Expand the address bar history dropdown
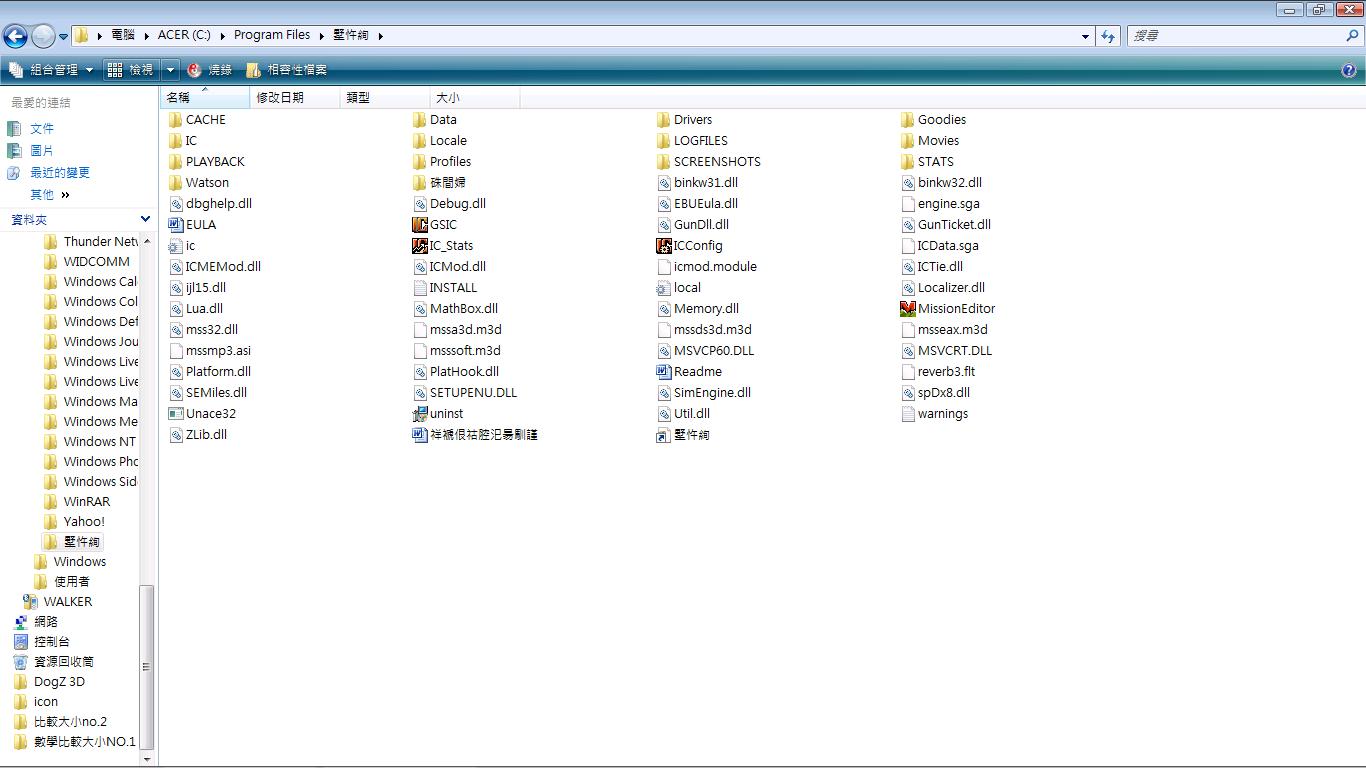The image size is (1366, 768). point(1085,36)
